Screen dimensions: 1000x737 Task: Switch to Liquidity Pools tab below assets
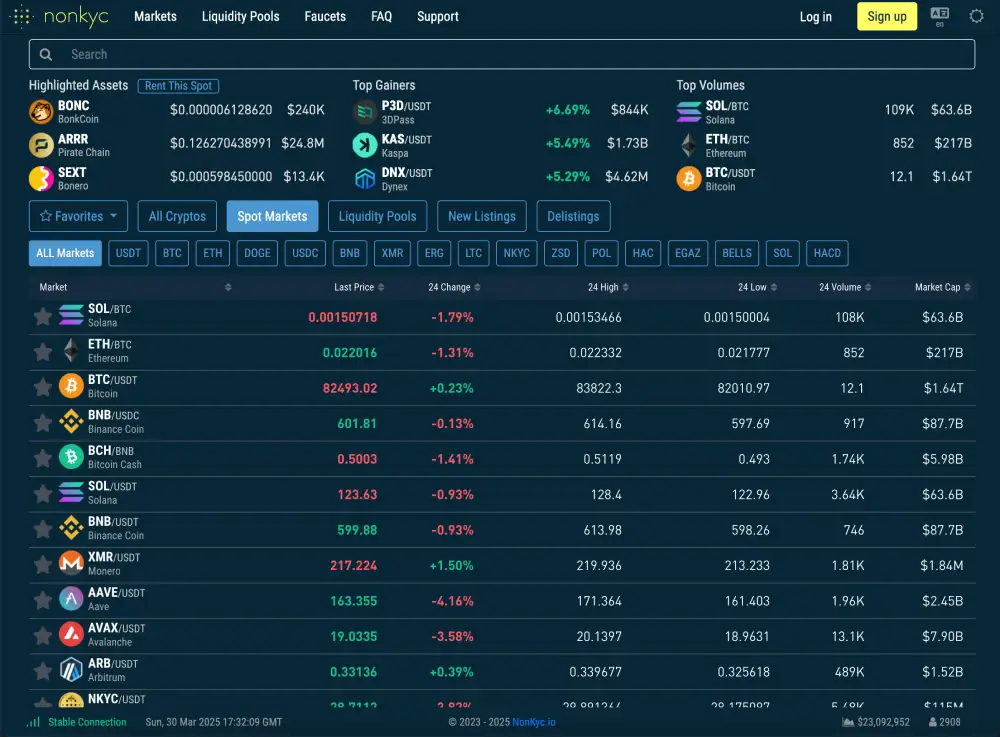tap(377, 216)
